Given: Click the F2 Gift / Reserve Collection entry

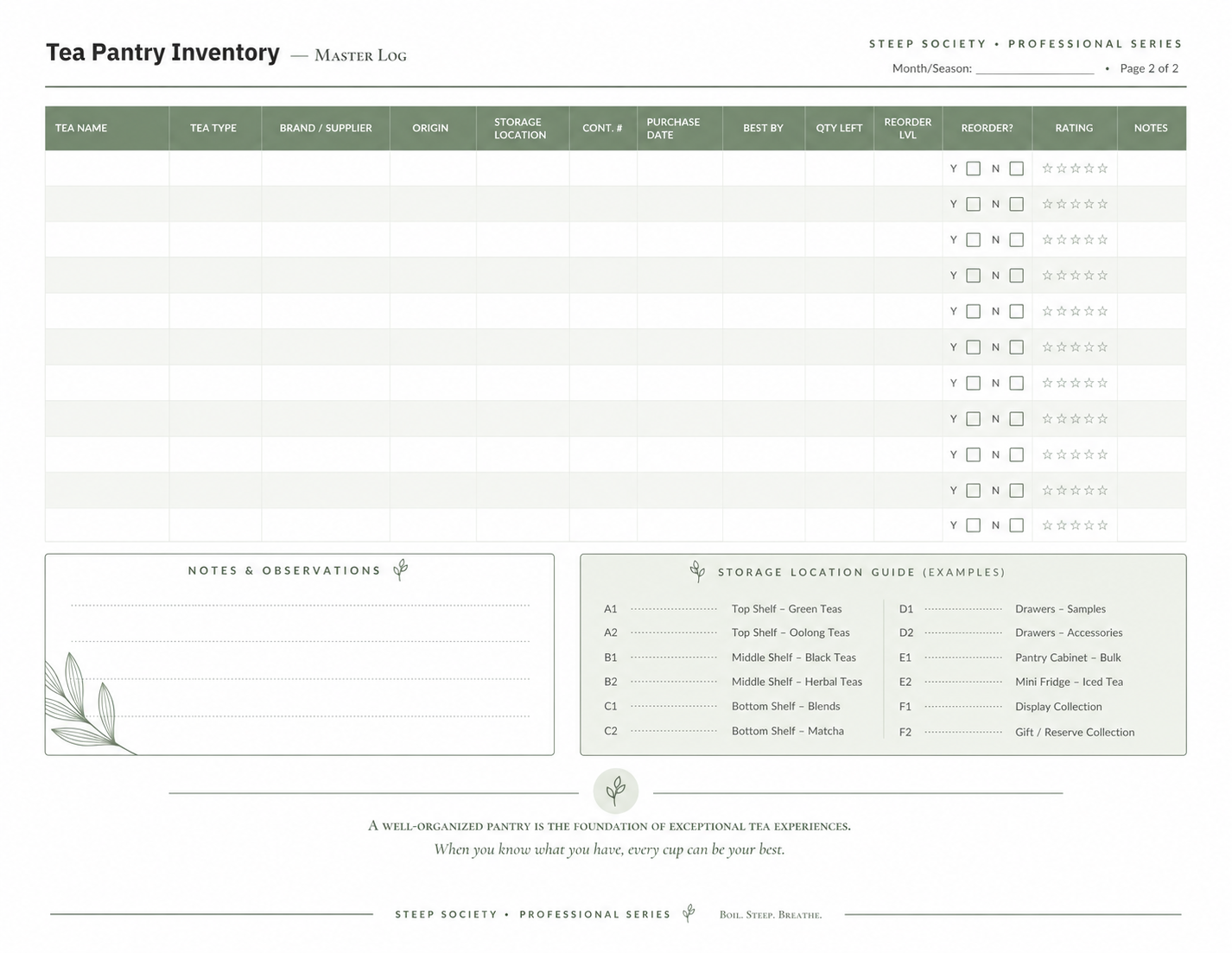Looking at the screenshot, I should (1017, 732).
